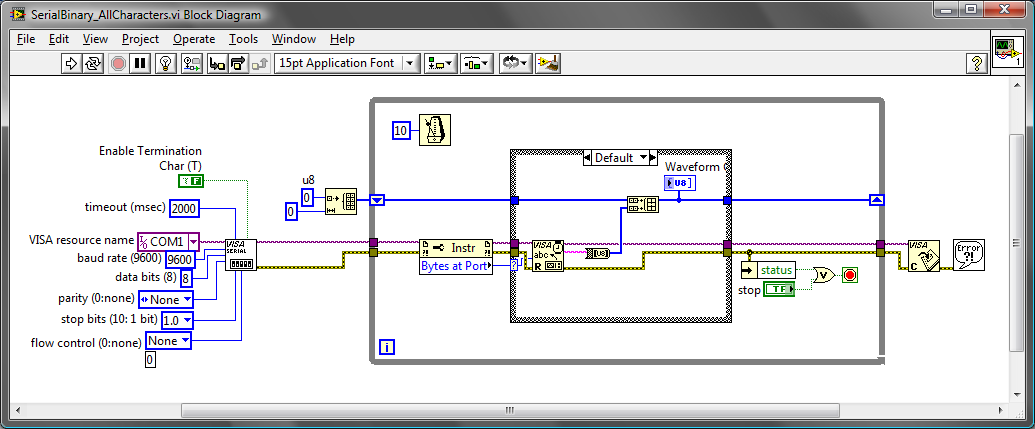Select the VISA Close node
1035x429 pixels.
point(923,256)
